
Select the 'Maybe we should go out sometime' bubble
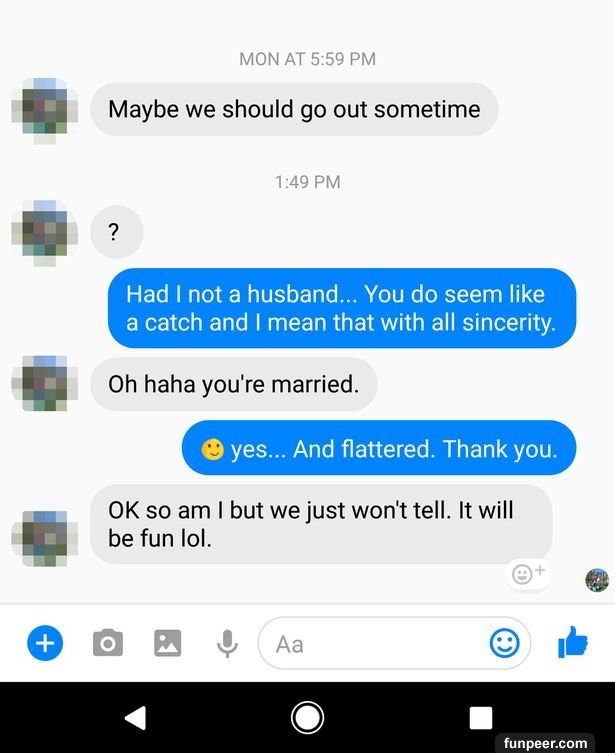[294, 109]
